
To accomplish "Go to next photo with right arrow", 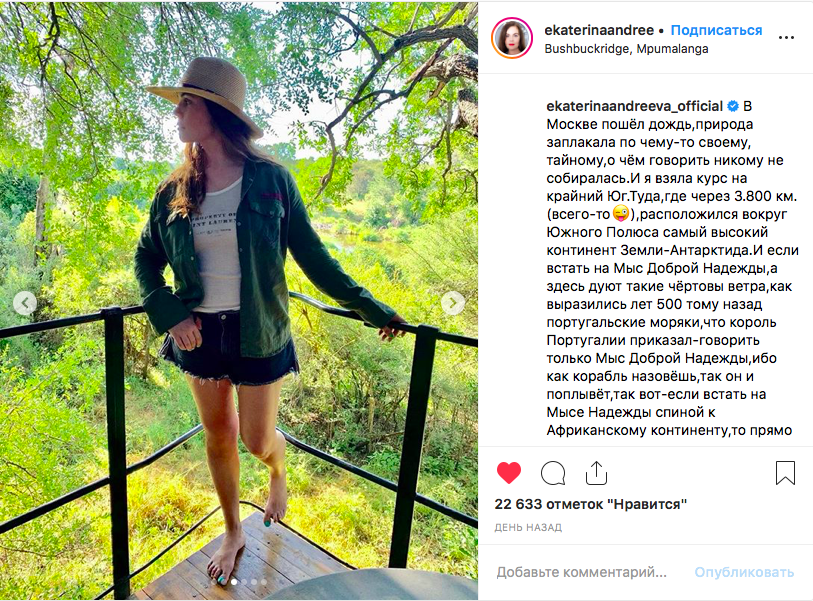I will tap(453, 303).
